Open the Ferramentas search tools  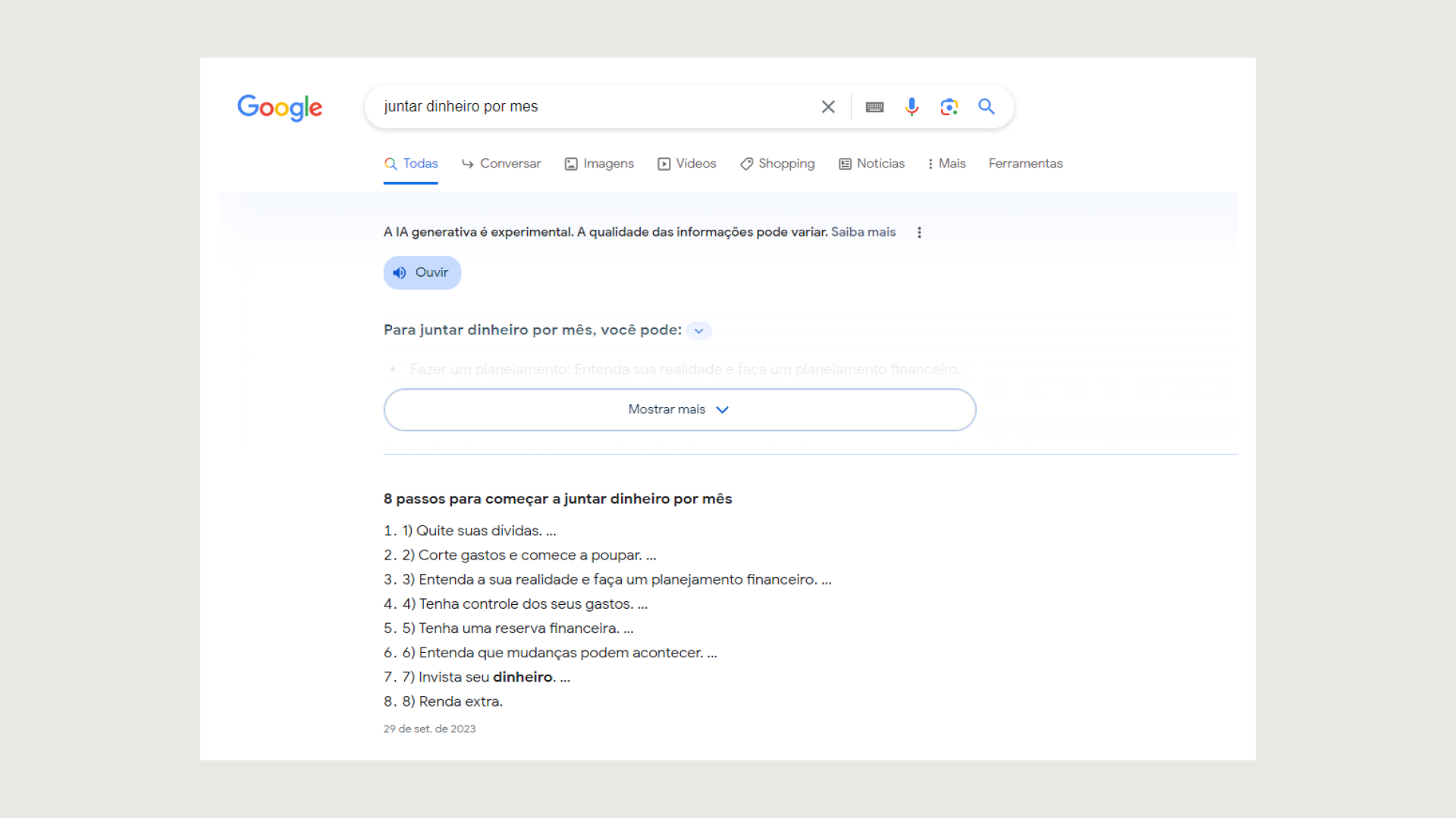tap(1025, 164)
